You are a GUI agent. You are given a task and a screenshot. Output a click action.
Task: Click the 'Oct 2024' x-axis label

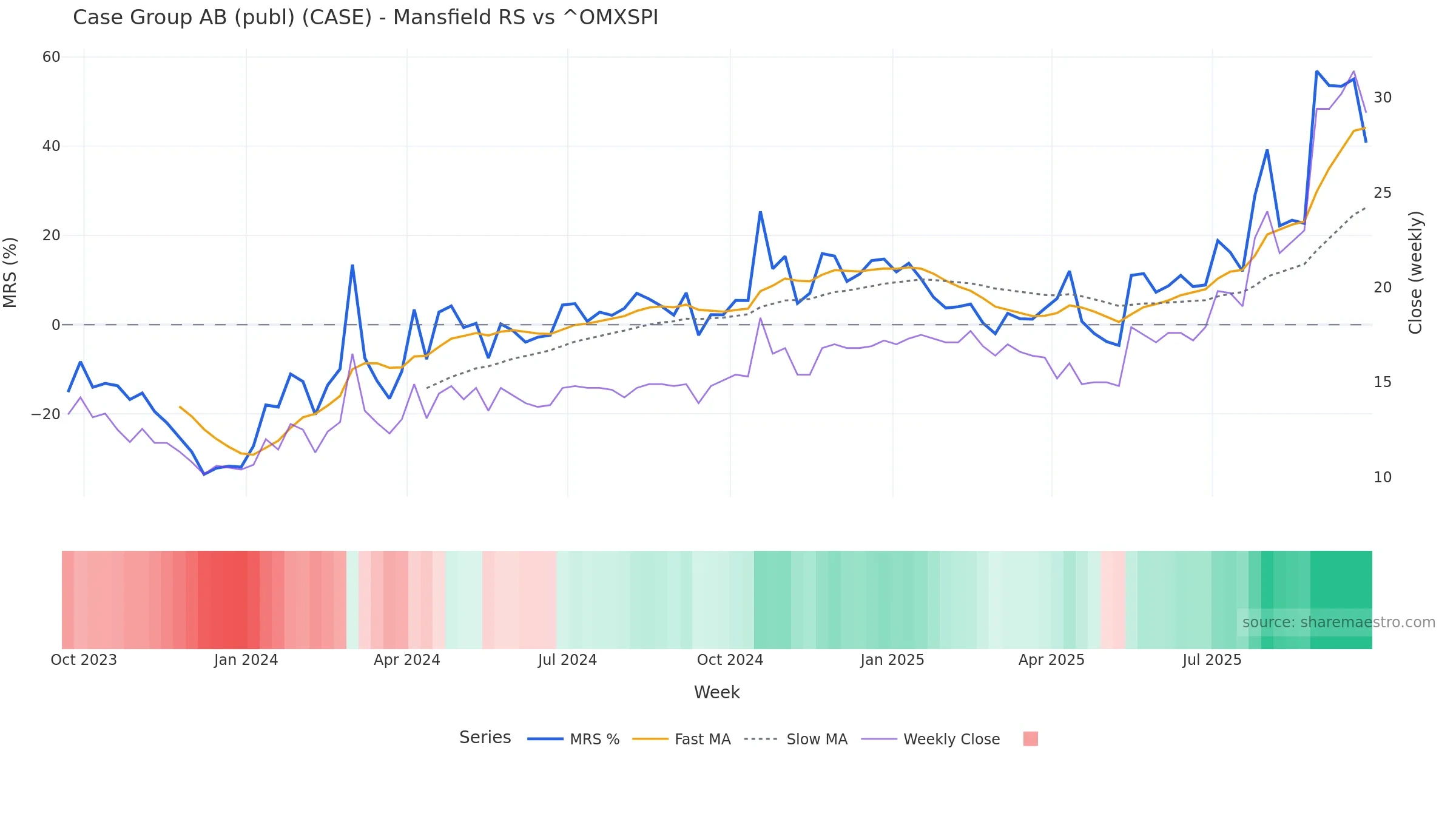coord(730,660)
